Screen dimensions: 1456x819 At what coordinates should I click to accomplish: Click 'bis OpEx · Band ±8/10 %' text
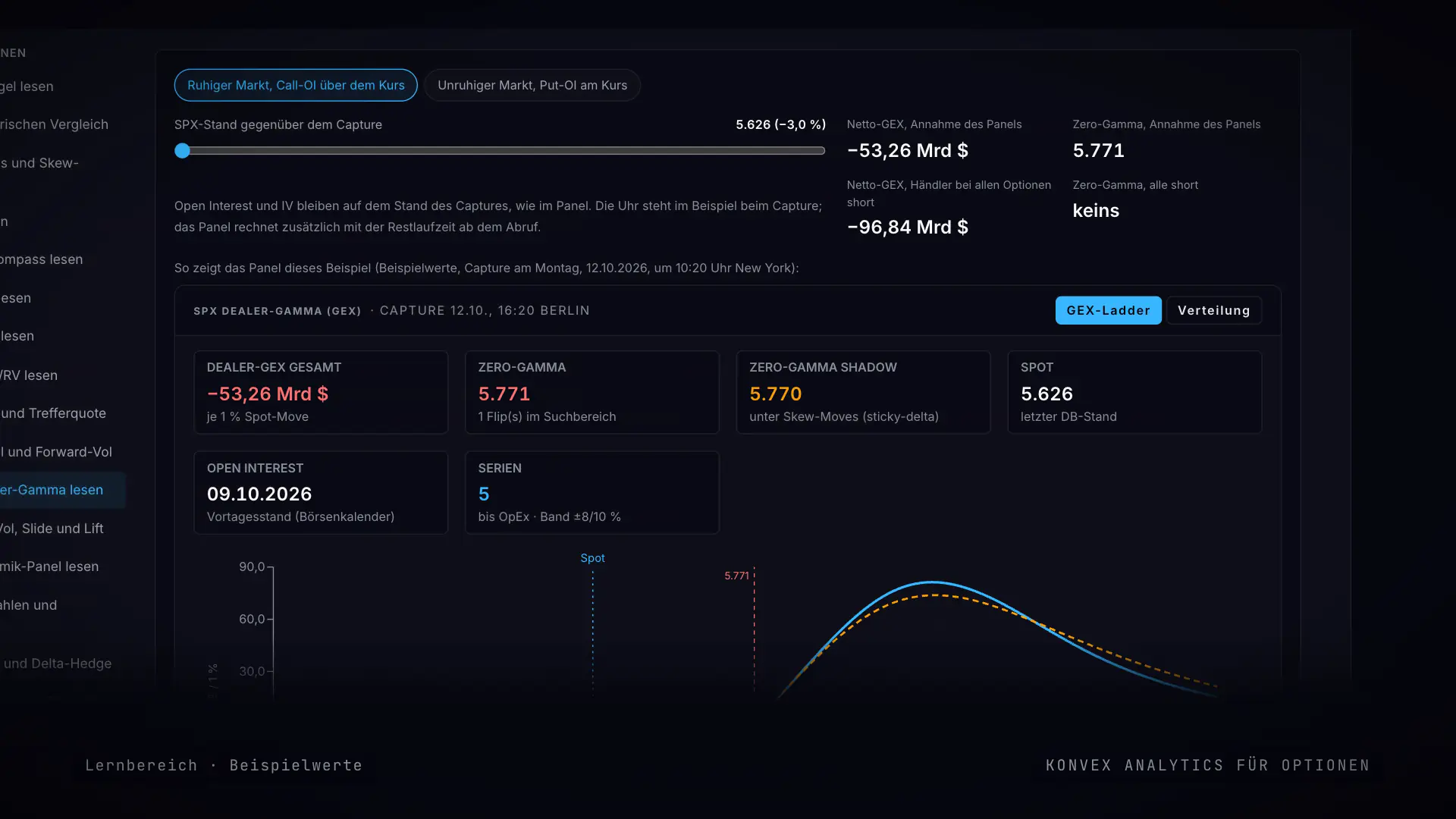coord(549,516)
